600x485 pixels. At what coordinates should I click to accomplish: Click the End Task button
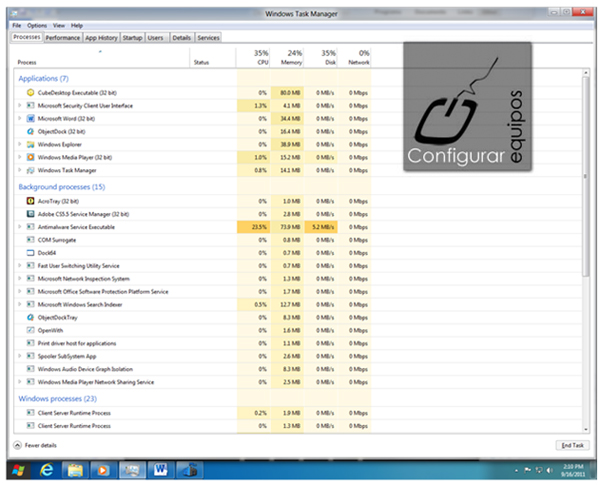(x=572, y=445)
